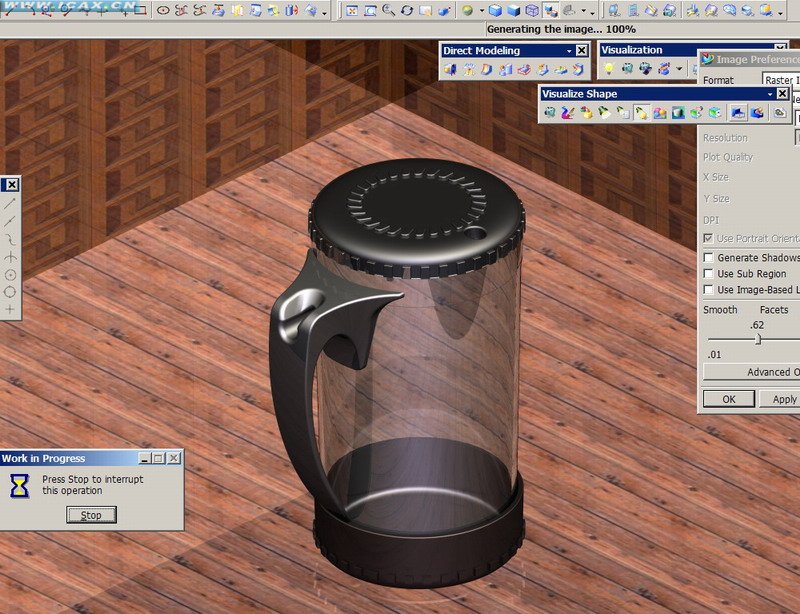800x614 pixels.
Task: Click the Fit view icon in top toolbar
Action: pos(352,10)
